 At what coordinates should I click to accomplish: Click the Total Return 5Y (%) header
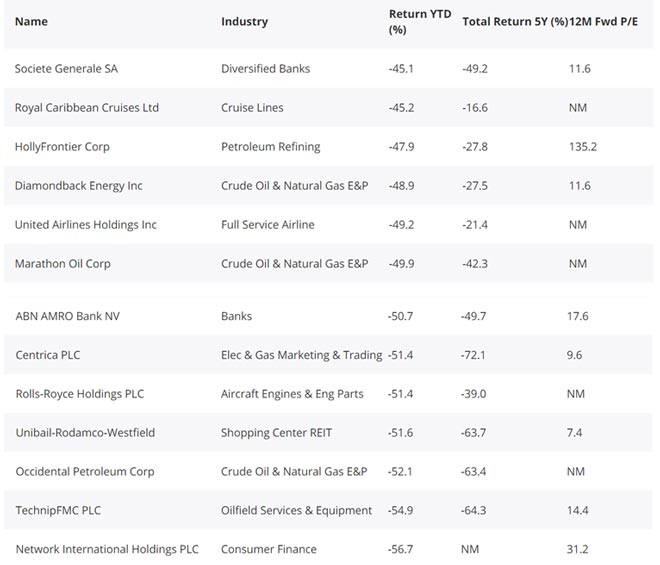pyautogui.click(x=514, y=21)
